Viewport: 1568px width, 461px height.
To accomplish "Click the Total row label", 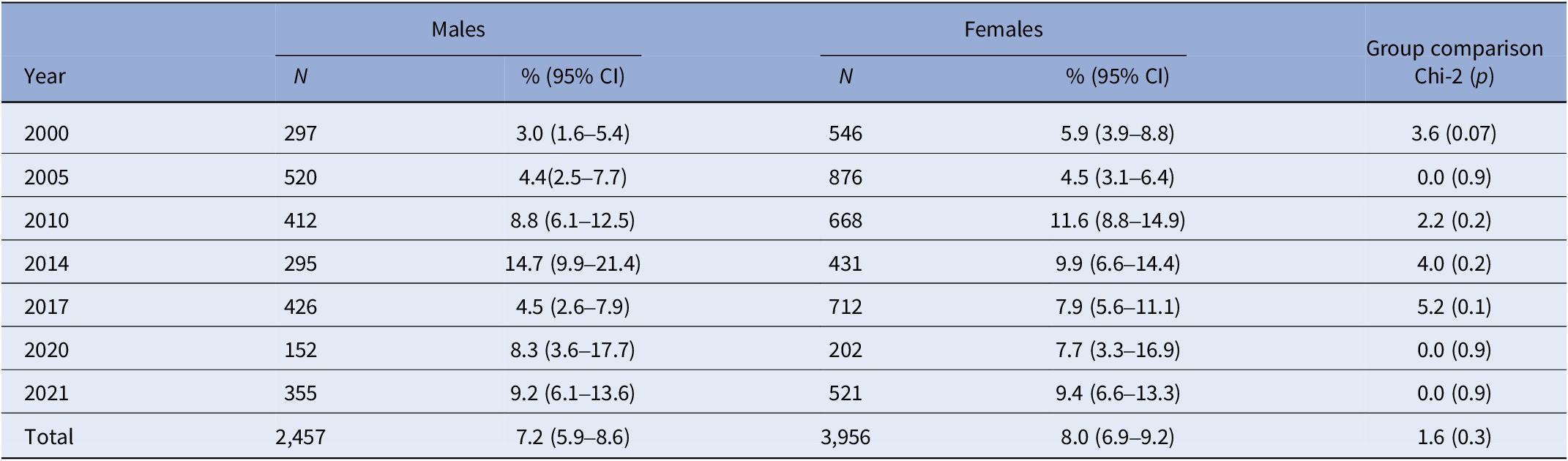I will [x=49, y=437].
